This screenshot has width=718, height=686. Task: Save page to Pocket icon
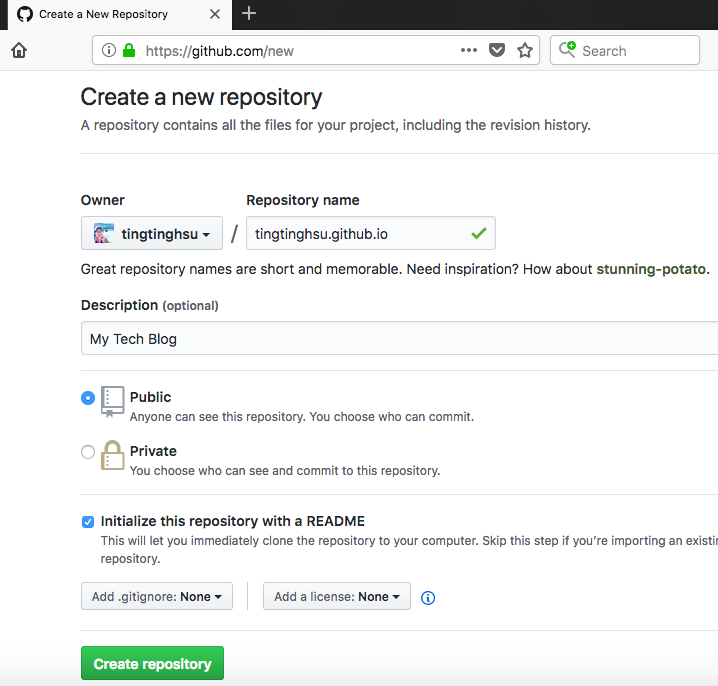pyautogui.click(x=497, y=49)
